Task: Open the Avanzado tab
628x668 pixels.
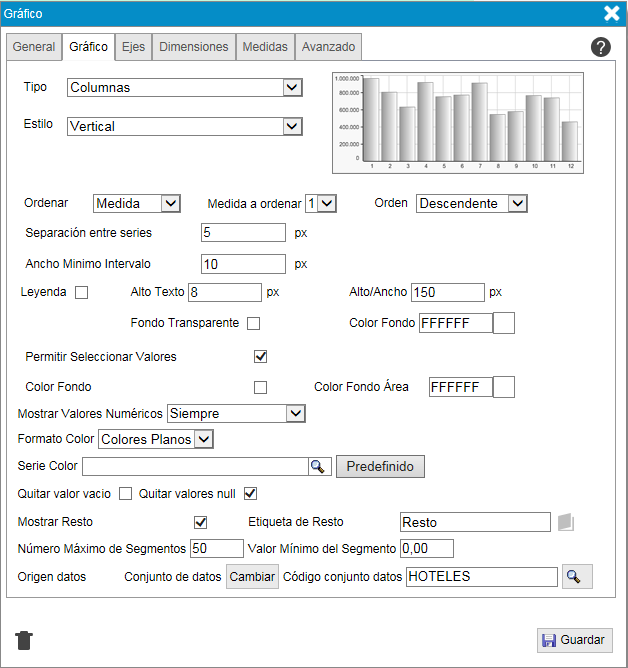Action: (328, 47)
